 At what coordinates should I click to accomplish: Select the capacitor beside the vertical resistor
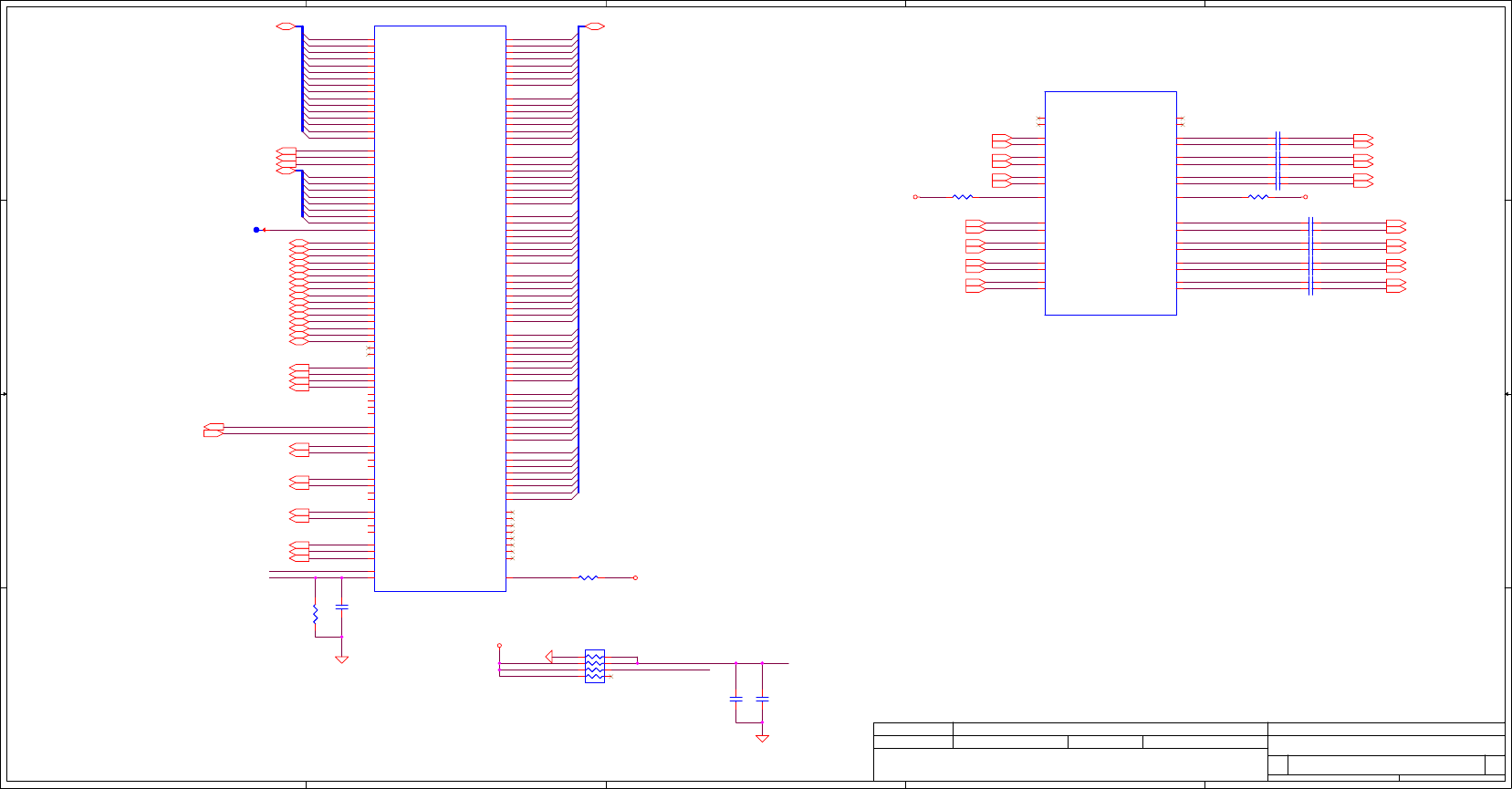pos(341,607)
